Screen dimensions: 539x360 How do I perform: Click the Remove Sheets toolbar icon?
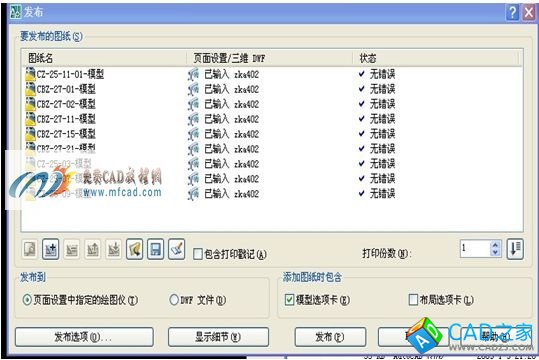[72, 249]
